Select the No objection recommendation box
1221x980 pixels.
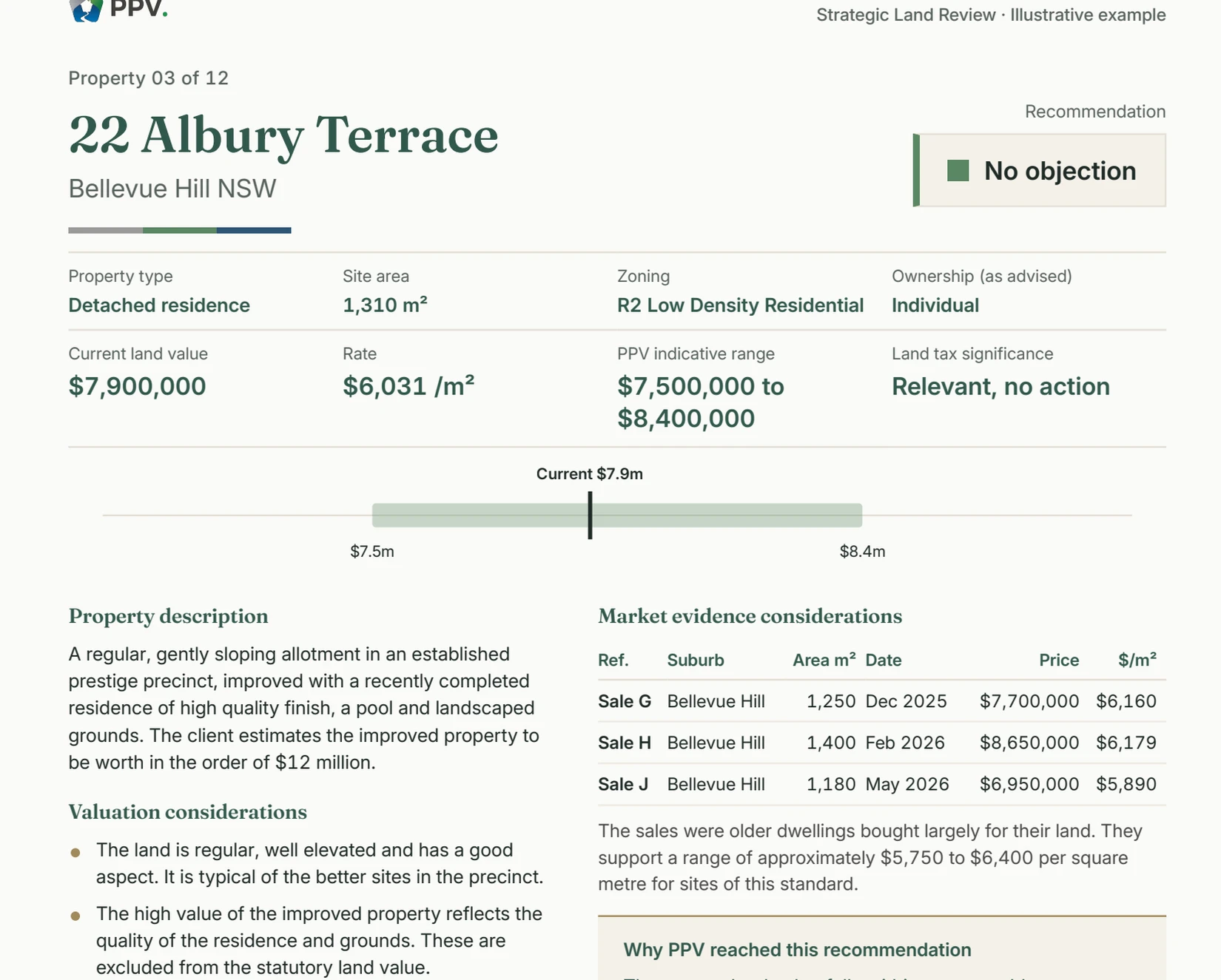1040,170
